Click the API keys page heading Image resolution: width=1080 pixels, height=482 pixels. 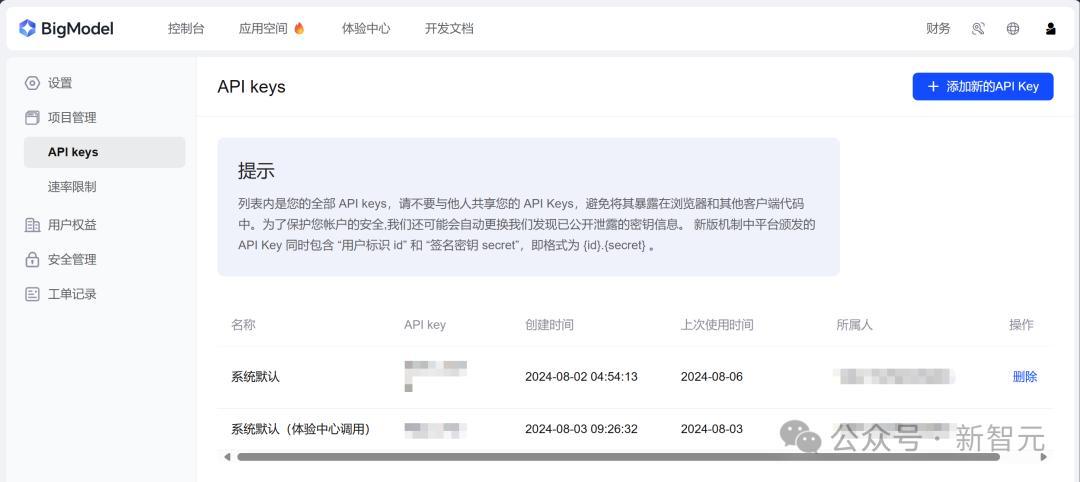pos(251,87)
